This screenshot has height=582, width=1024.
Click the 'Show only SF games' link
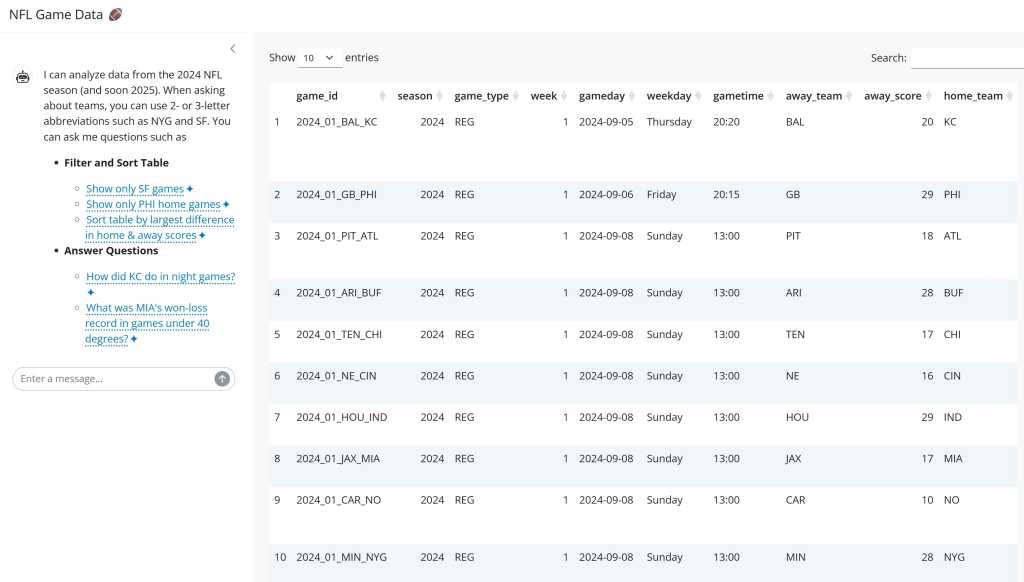tap(133, 188)
